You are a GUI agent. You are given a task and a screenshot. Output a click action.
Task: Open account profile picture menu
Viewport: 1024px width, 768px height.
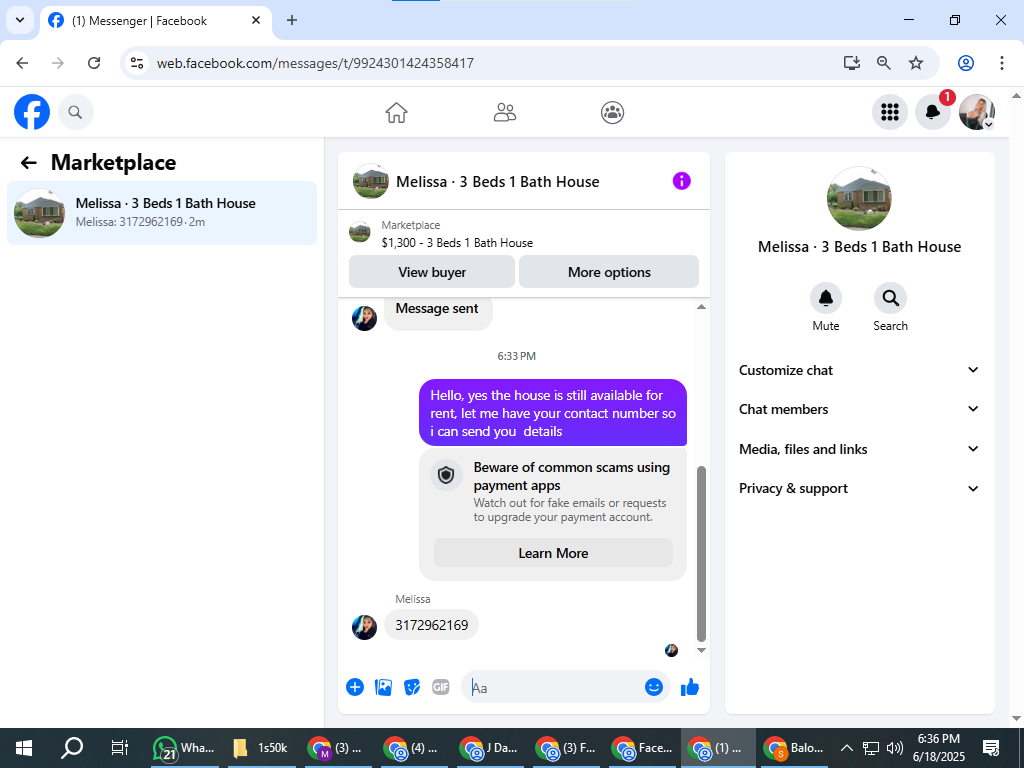coord(977,112)
